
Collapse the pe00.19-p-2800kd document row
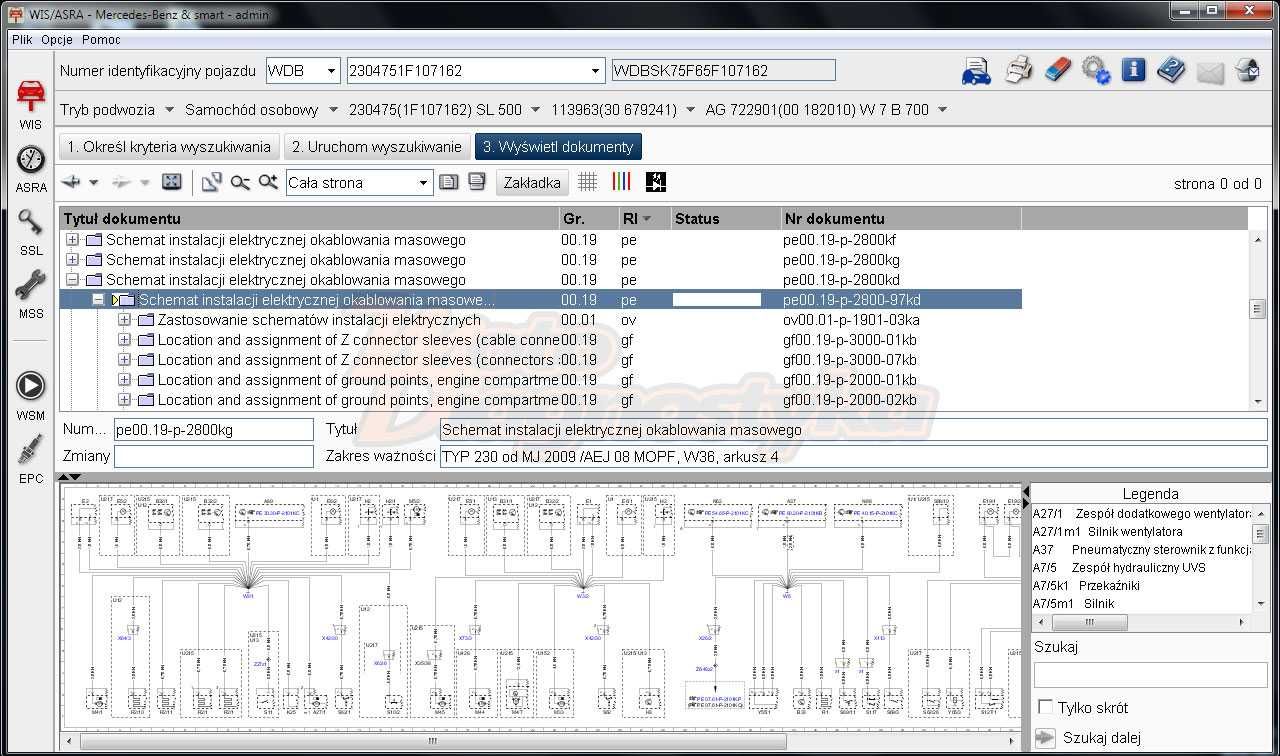[72, 280]
